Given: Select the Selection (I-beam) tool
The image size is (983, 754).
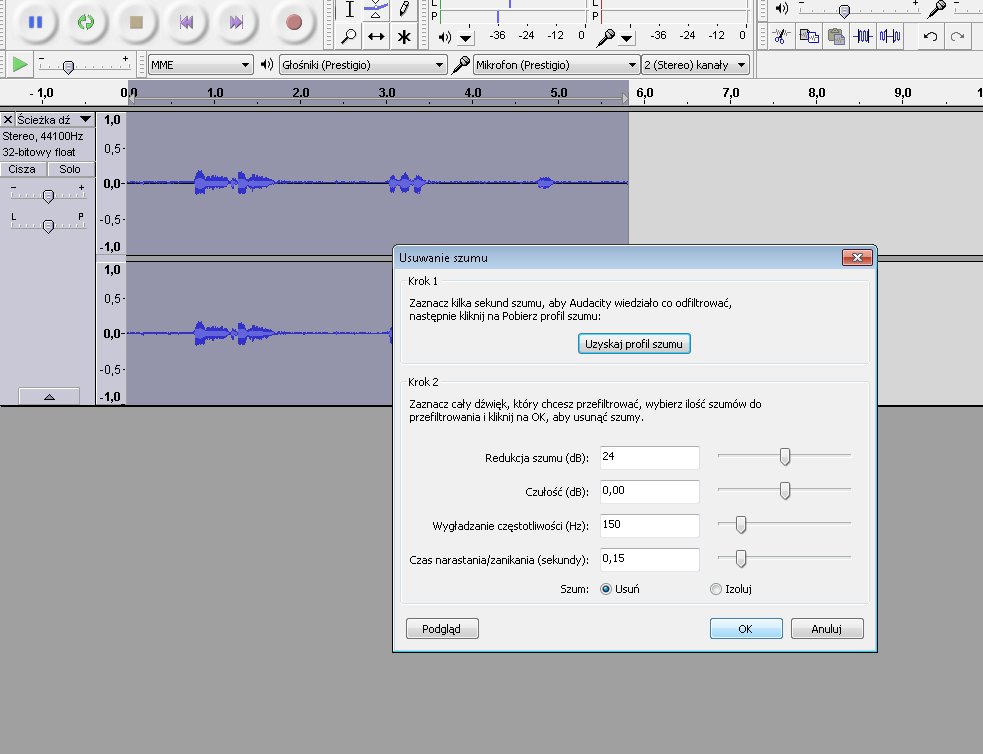Looking at the screenshot, I should (x=349, y=9).
